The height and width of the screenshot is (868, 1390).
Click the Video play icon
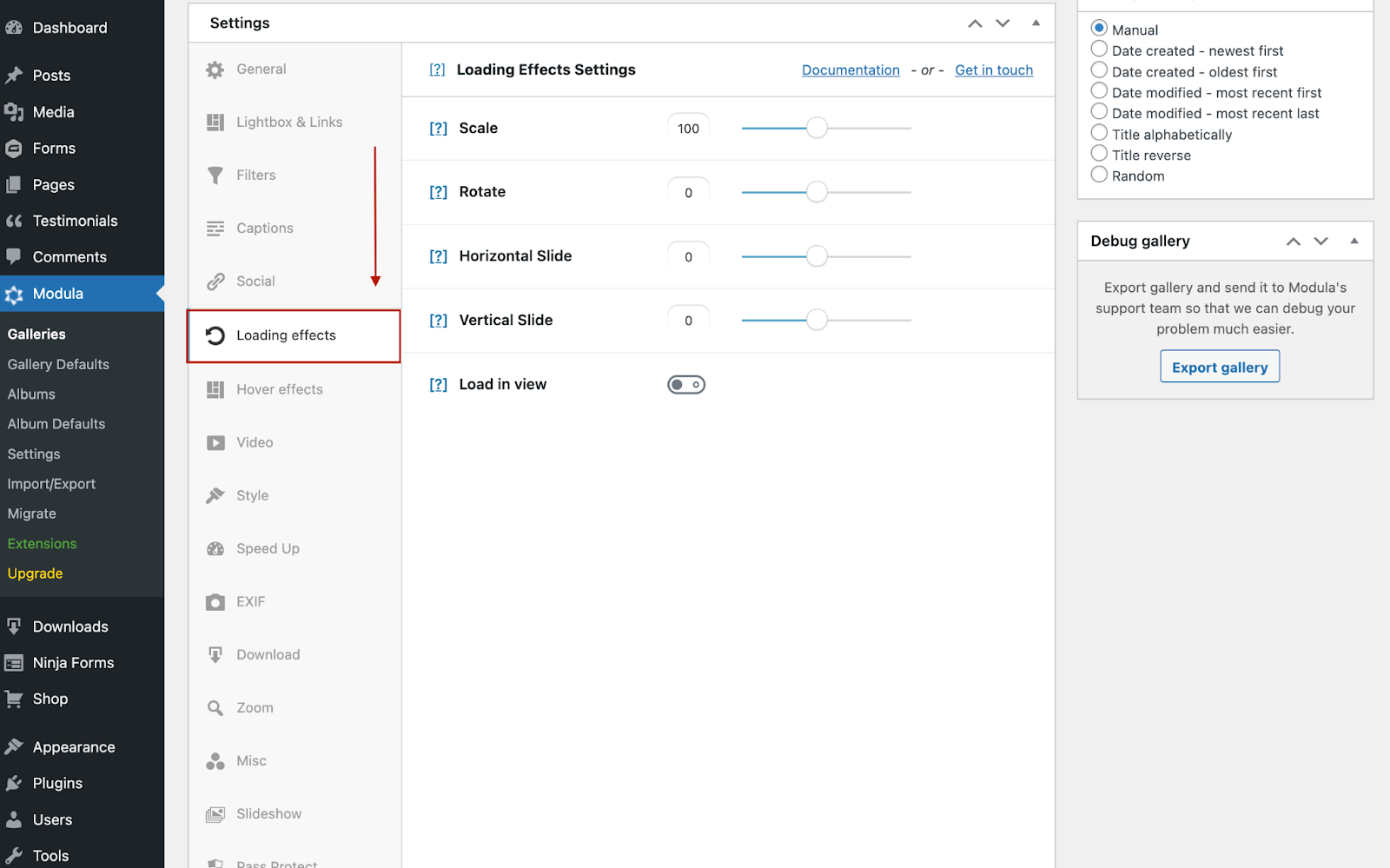[x=215, y=443]
